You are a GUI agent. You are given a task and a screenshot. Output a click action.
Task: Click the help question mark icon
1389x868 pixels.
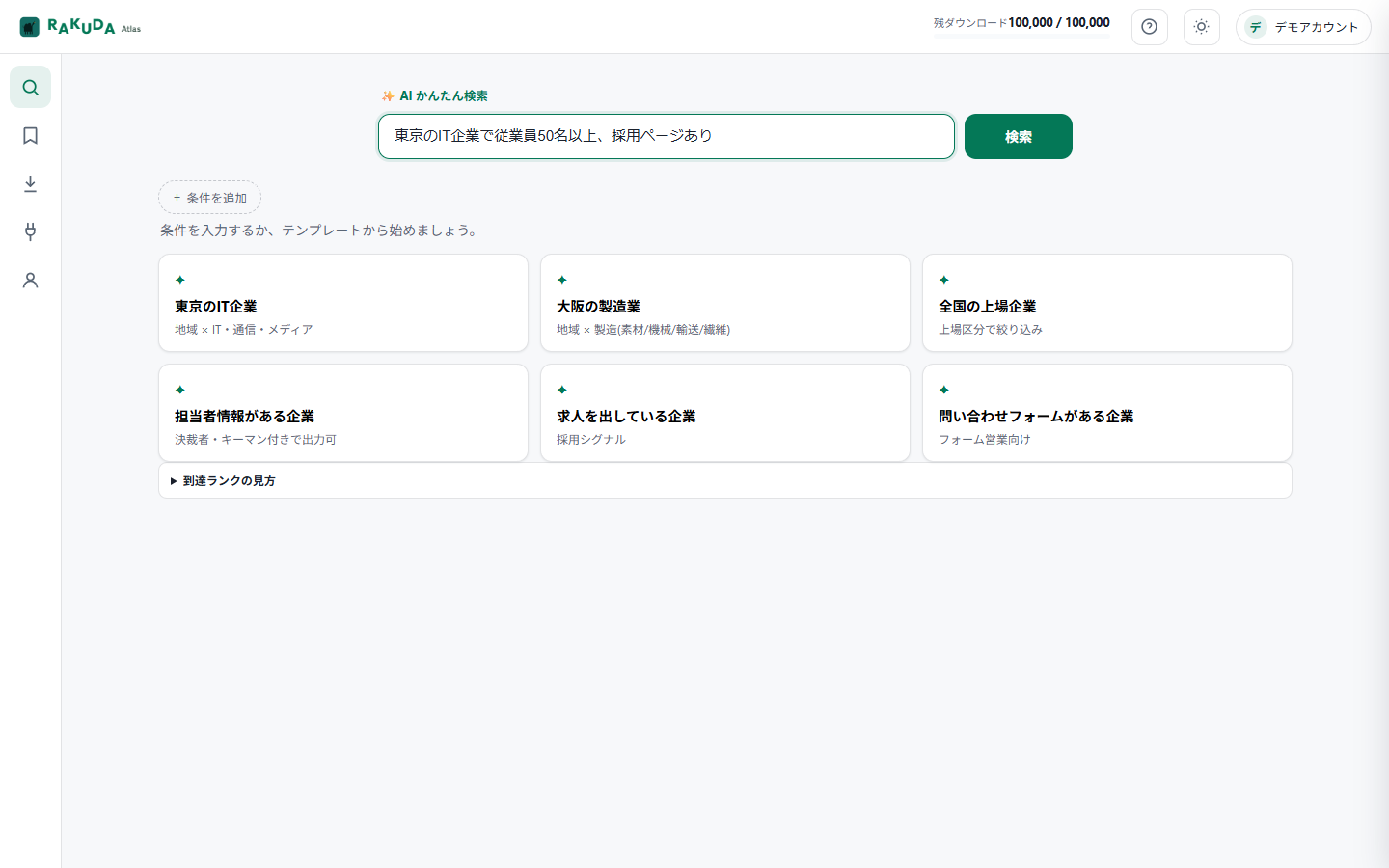click(1149, 27)
